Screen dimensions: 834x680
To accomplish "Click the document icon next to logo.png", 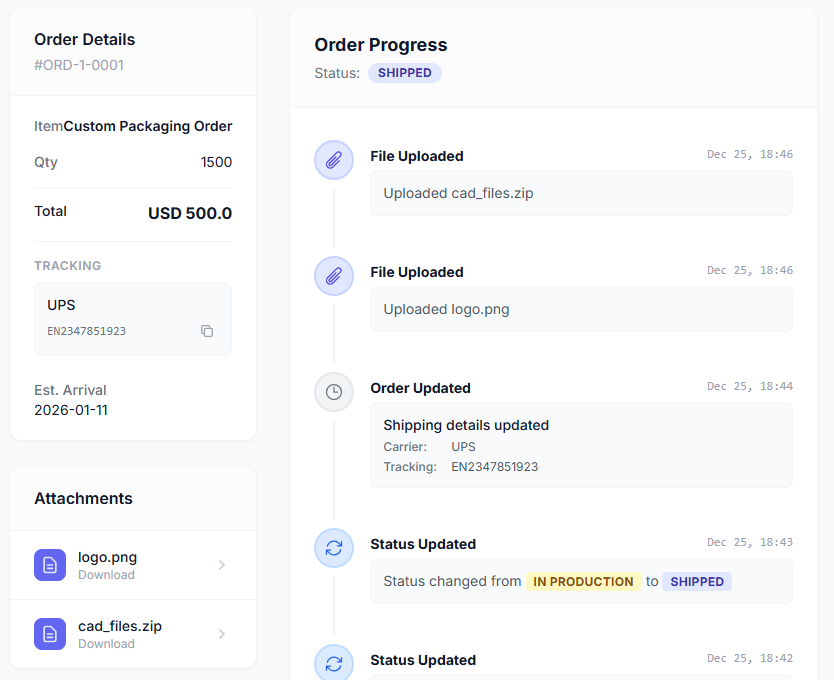I will click(x=50, y=565).
